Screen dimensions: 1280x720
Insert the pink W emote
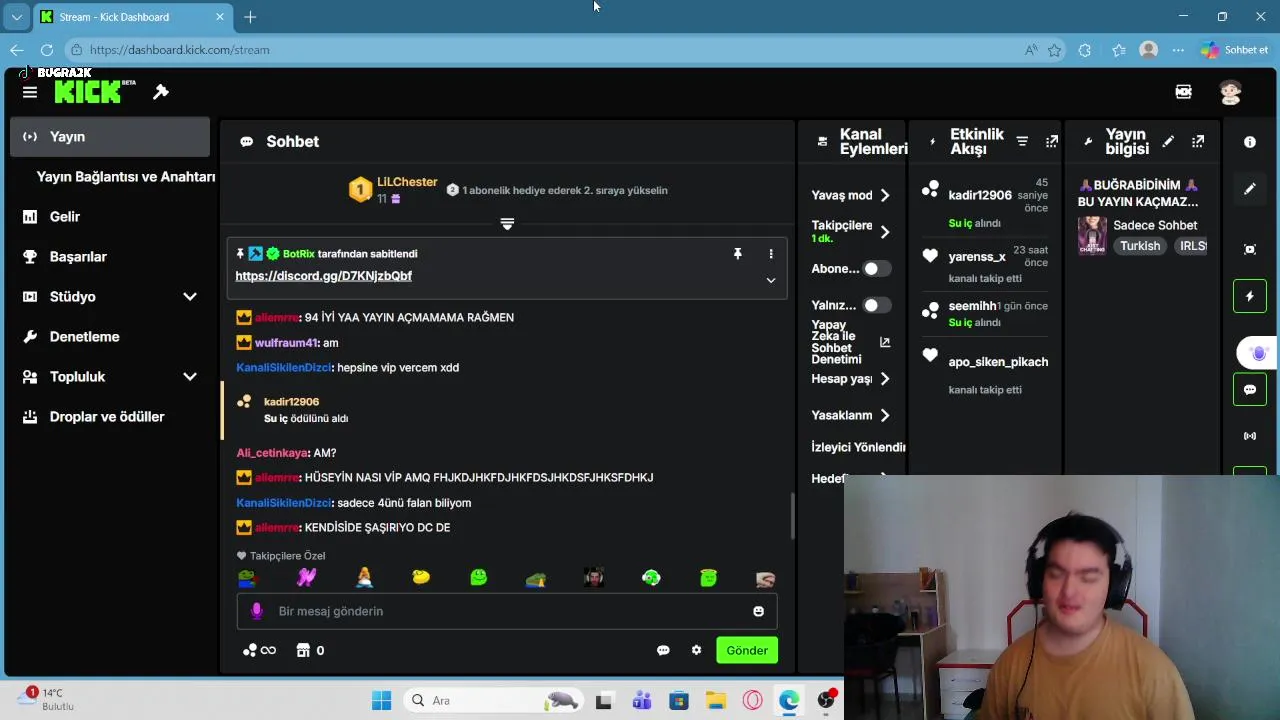coord(307,577)
